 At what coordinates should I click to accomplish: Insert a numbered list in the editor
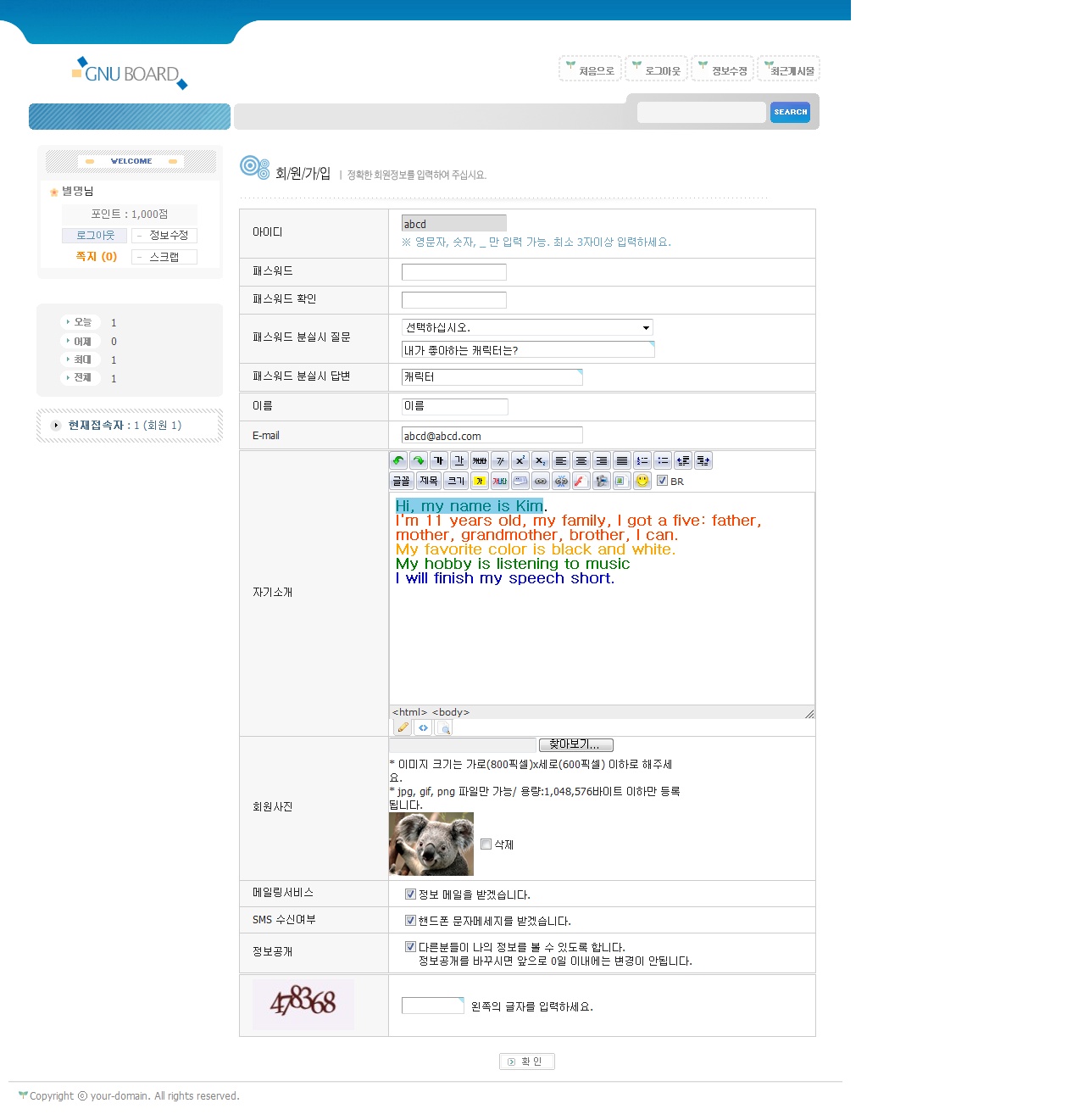tap(642, 460)
